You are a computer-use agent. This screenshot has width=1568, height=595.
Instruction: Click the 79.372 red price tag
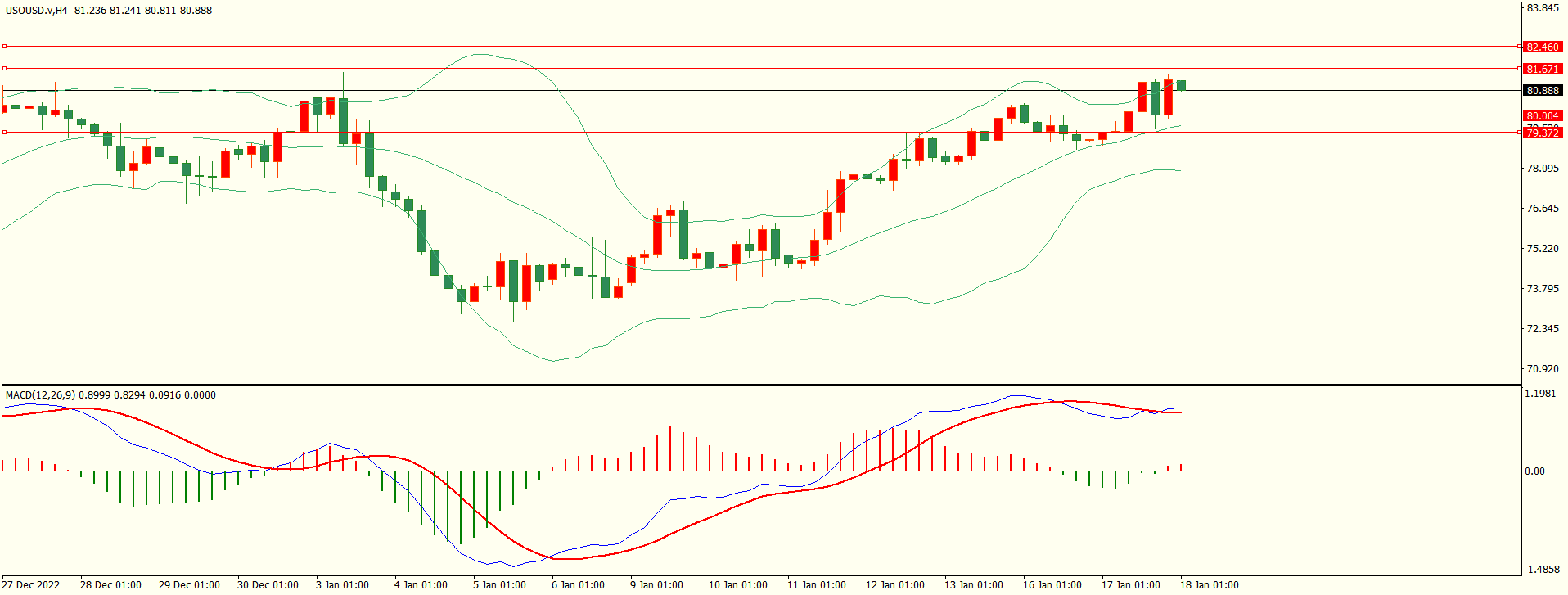click(x=1543, y=133)
